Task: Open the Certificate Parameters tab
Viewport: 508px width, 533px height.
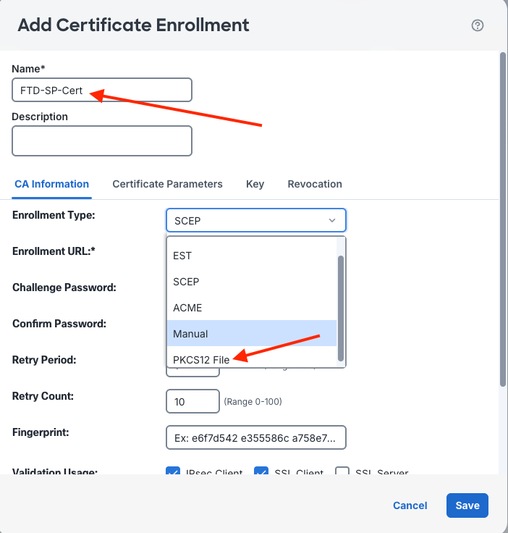Action: [167, 184]
